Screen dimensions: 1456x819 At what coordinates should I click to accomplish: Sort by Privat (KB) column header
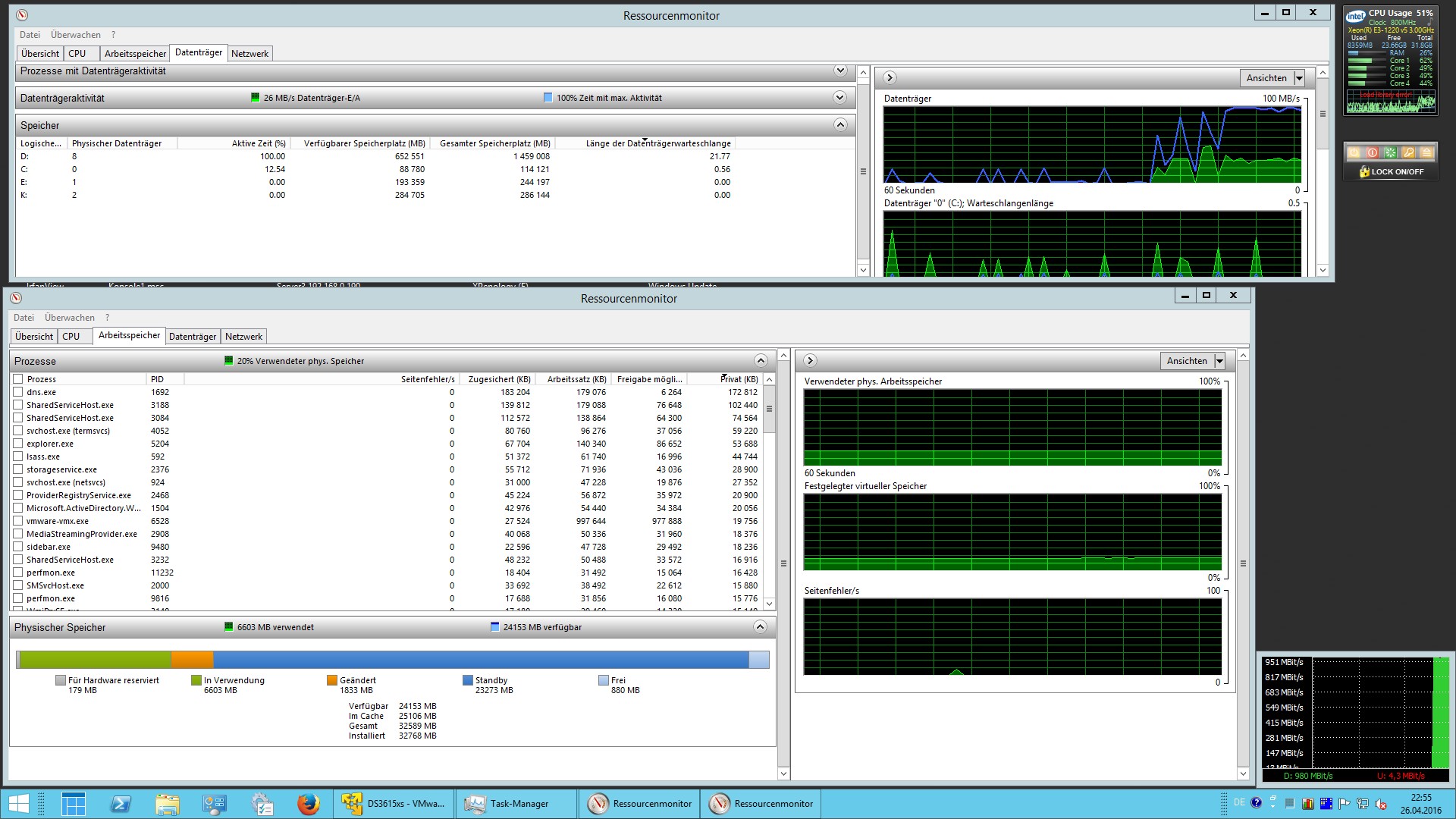click(x=739, y=379)
